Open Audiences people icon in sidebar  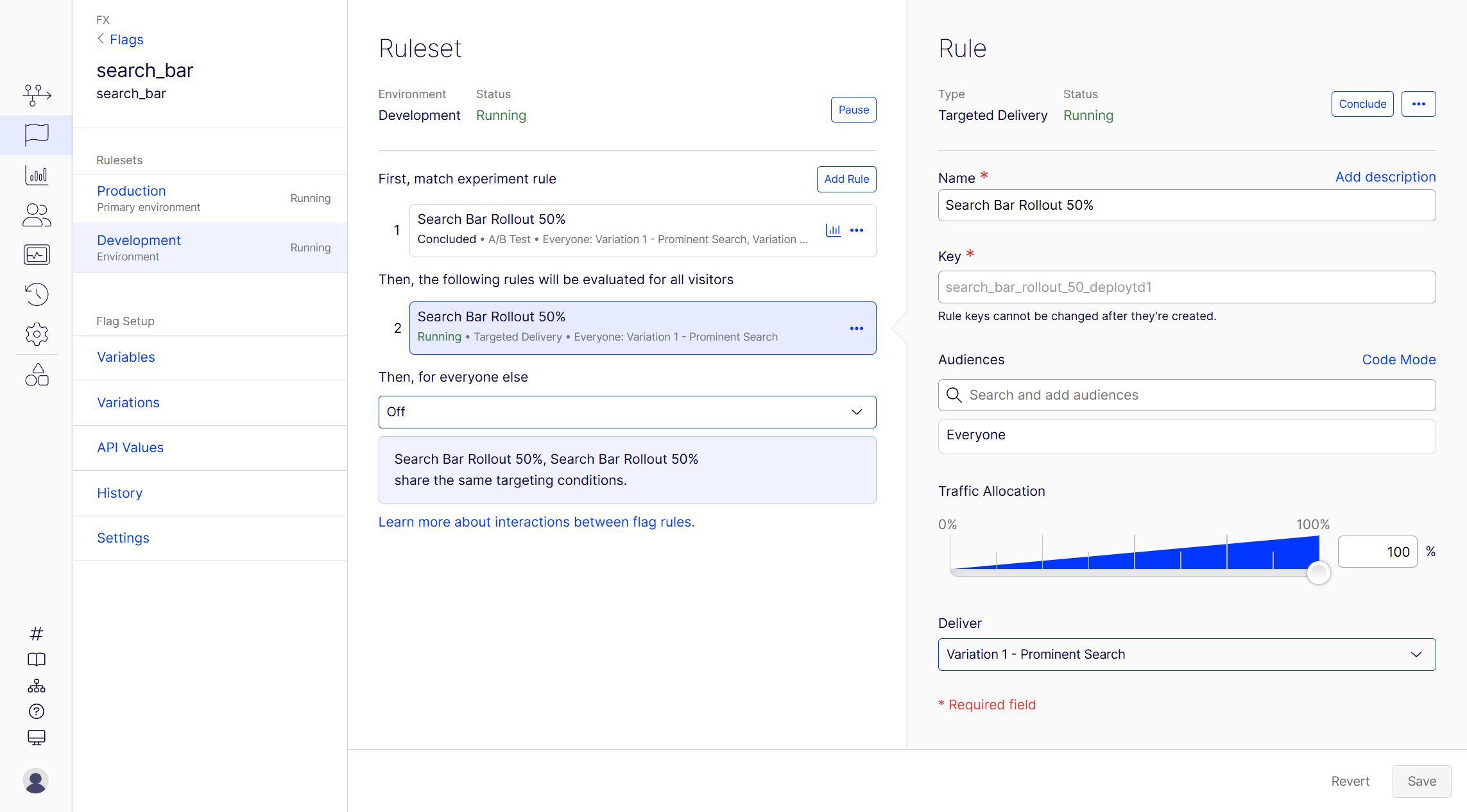(37, 216)
